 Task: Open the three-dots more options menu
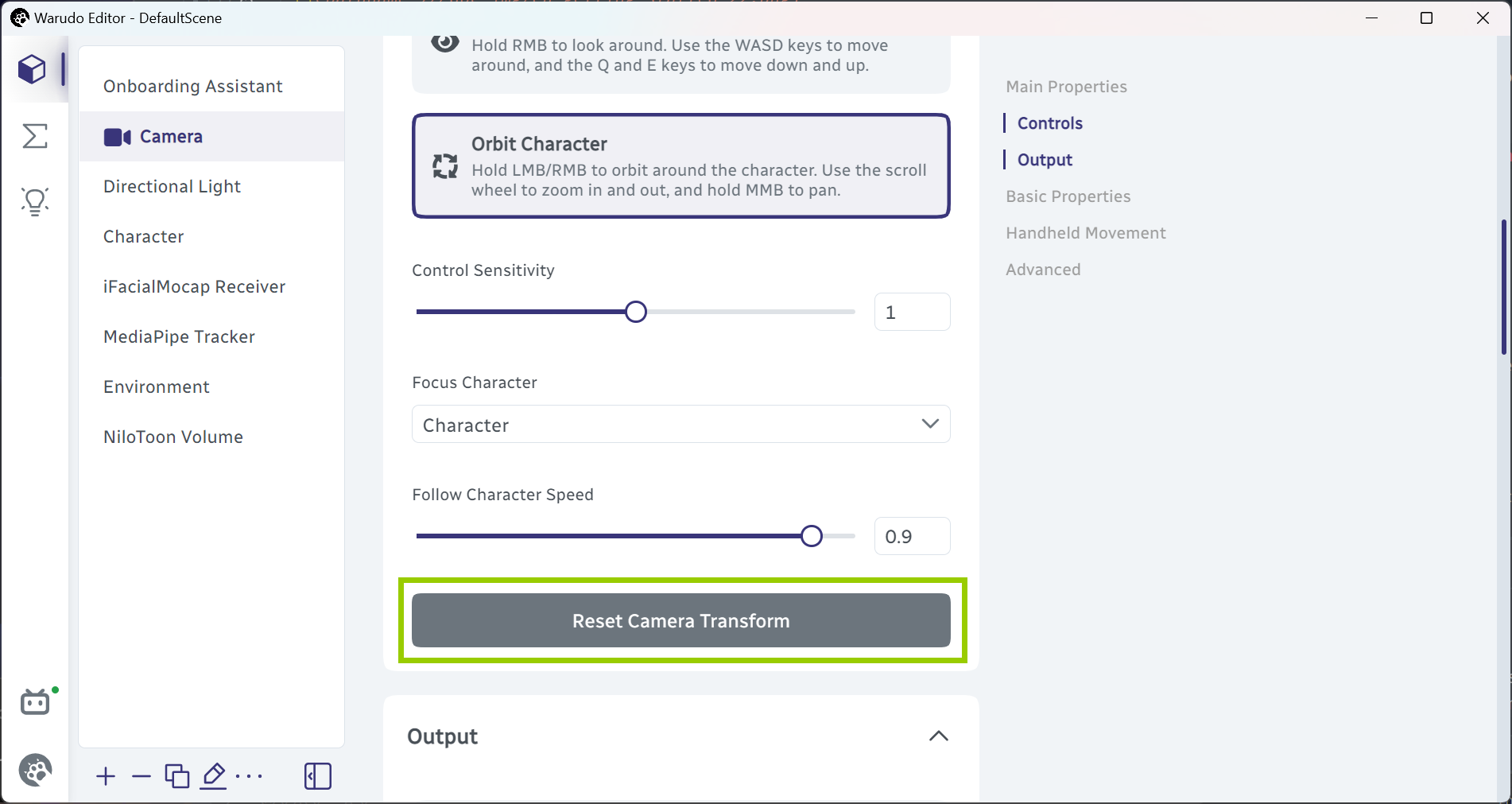coord(250,776)
